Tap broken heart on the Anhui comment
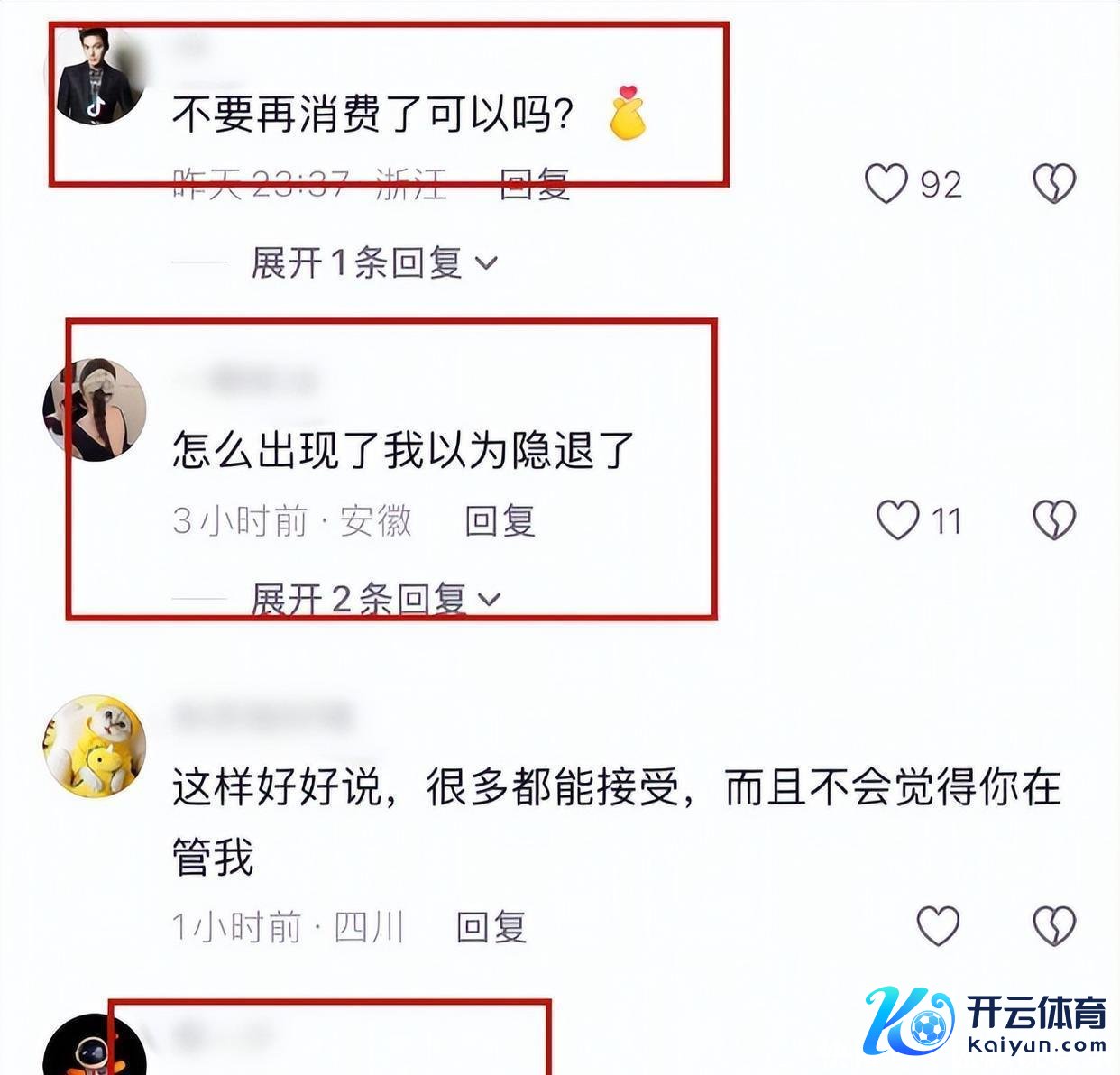1120x1075 pixels. (x=1054, y=520)
